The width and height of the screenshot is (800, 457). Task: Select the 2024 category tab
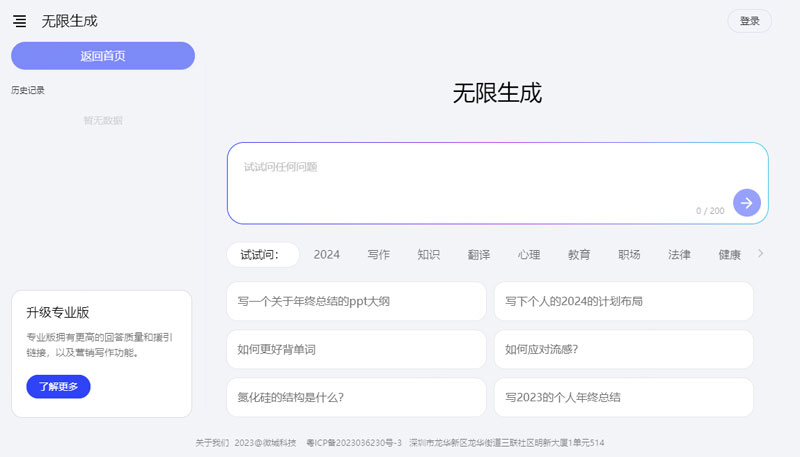point(327,255)
